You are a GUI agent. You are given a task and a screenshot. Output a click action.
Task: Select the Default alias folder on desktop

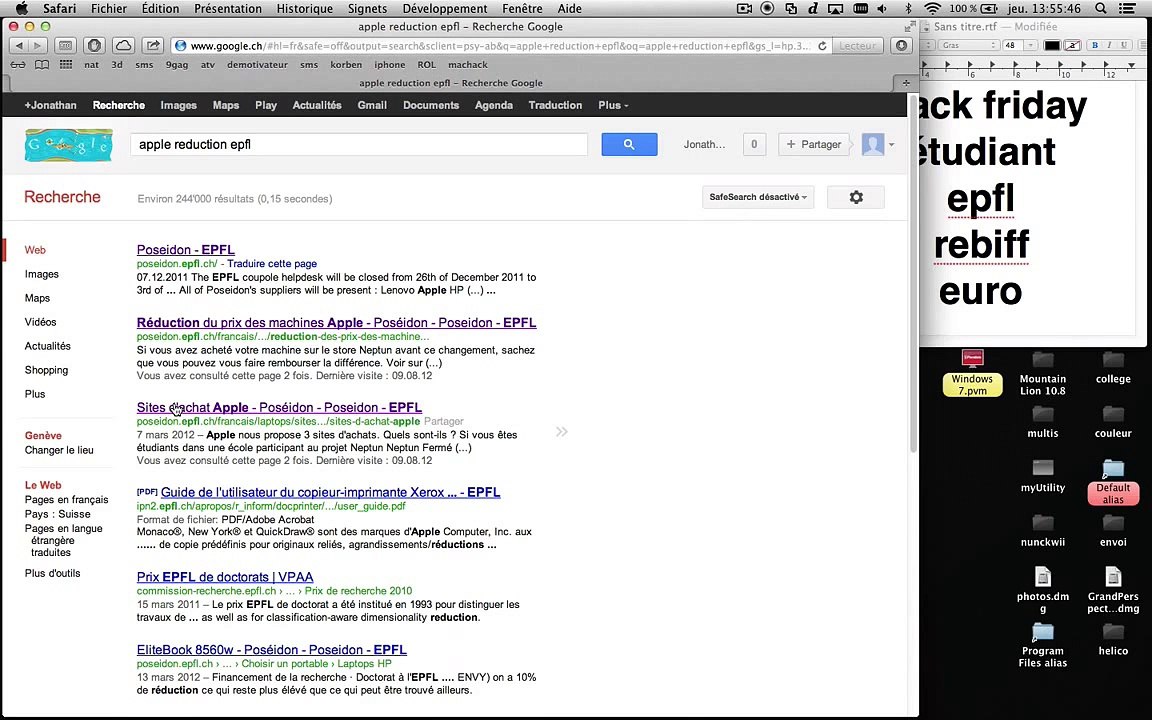pos(1113,481)
